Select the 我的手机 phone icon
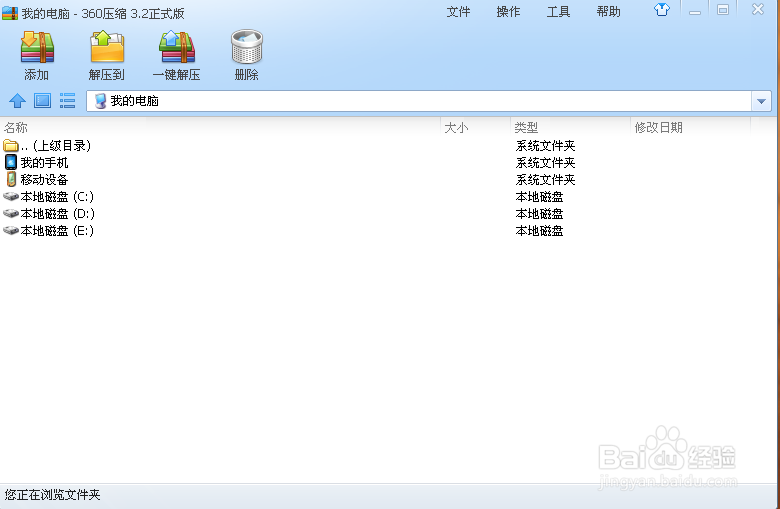Screen dimensions: 780x509 [11, 162]
